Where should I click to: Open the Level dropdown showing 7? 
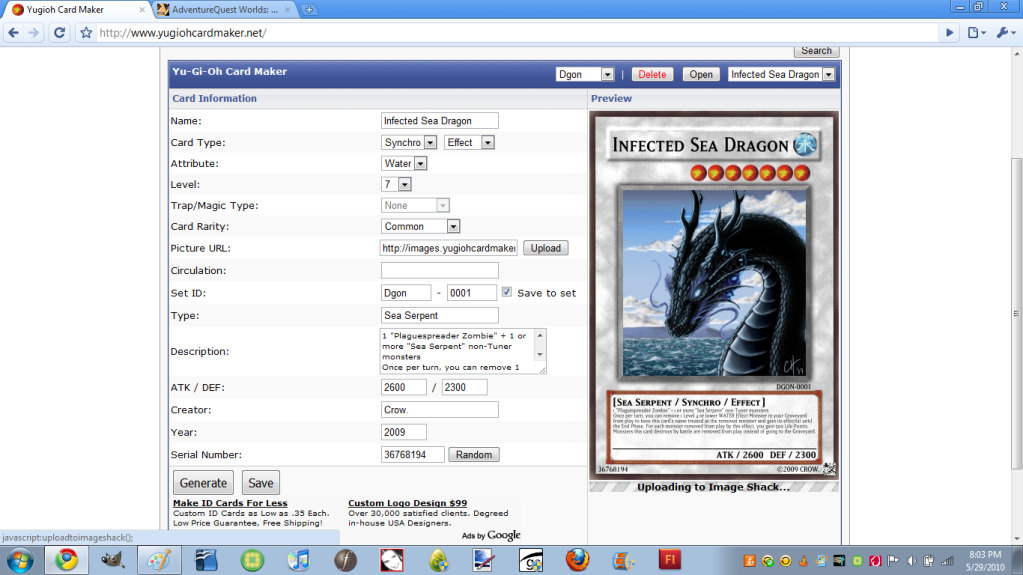(x=397, y=184)
